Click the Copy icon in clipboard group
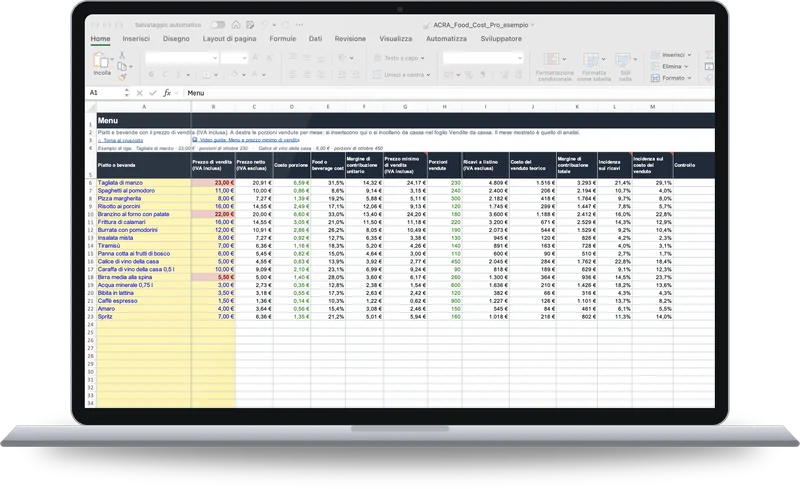The height and width of the screenshot is (489, 800). pos(121,66)
